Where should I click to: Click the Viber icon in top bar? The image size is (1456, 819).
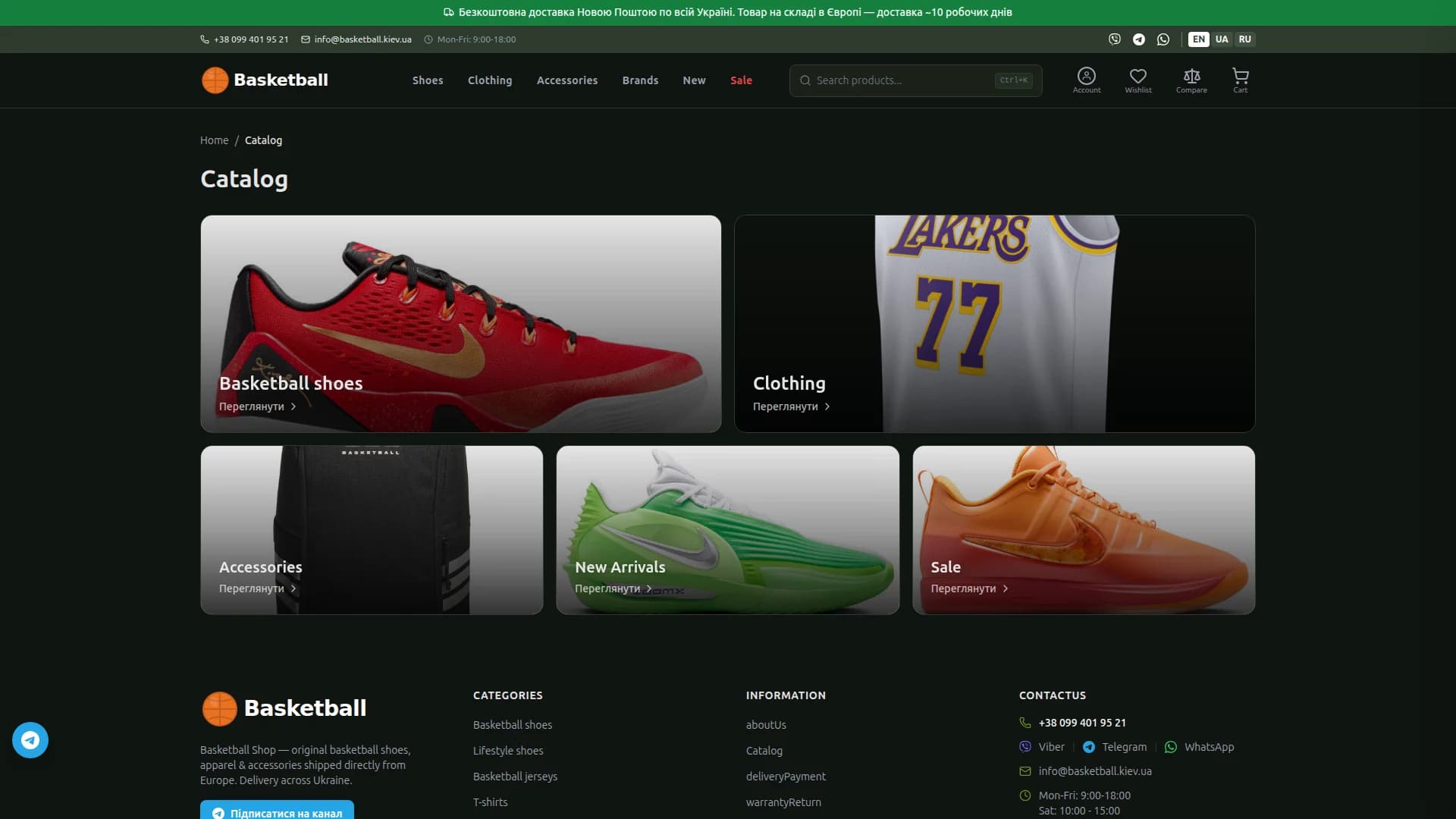coord(1114,39)
